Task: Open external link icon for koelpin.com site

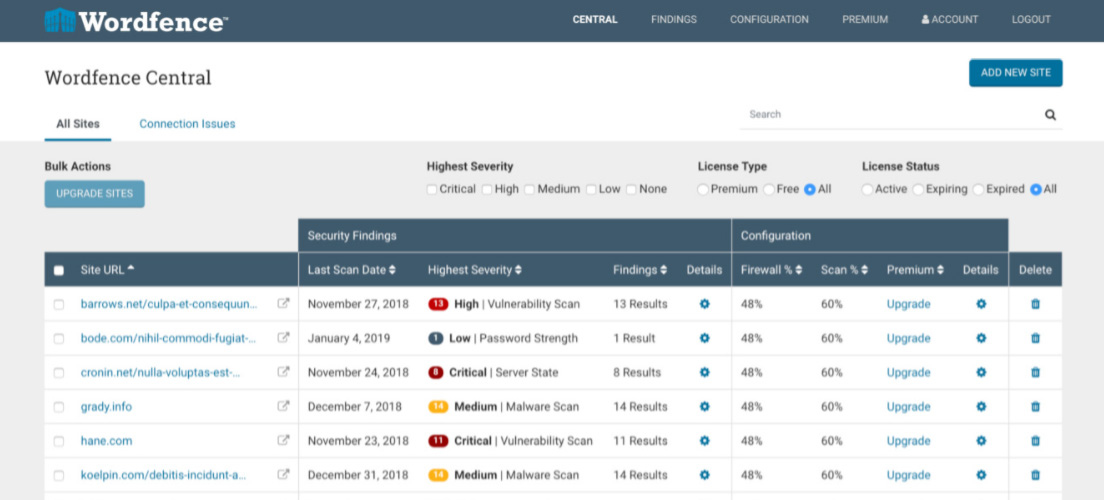Action: tap(283, 475)
